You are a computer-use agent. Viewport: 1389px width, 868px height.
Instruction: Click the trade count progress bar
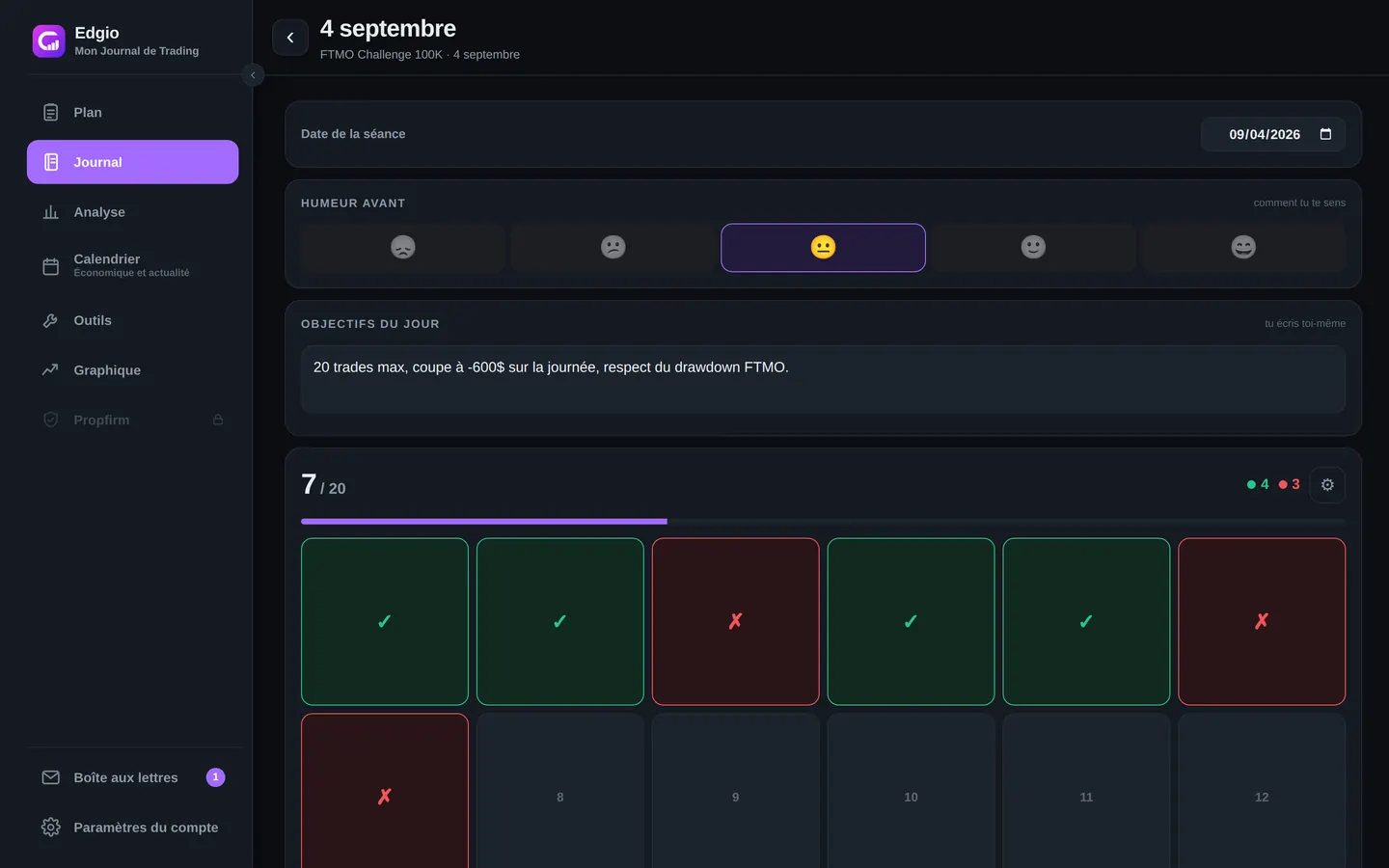pyautogui.click(x=824, y=522)
